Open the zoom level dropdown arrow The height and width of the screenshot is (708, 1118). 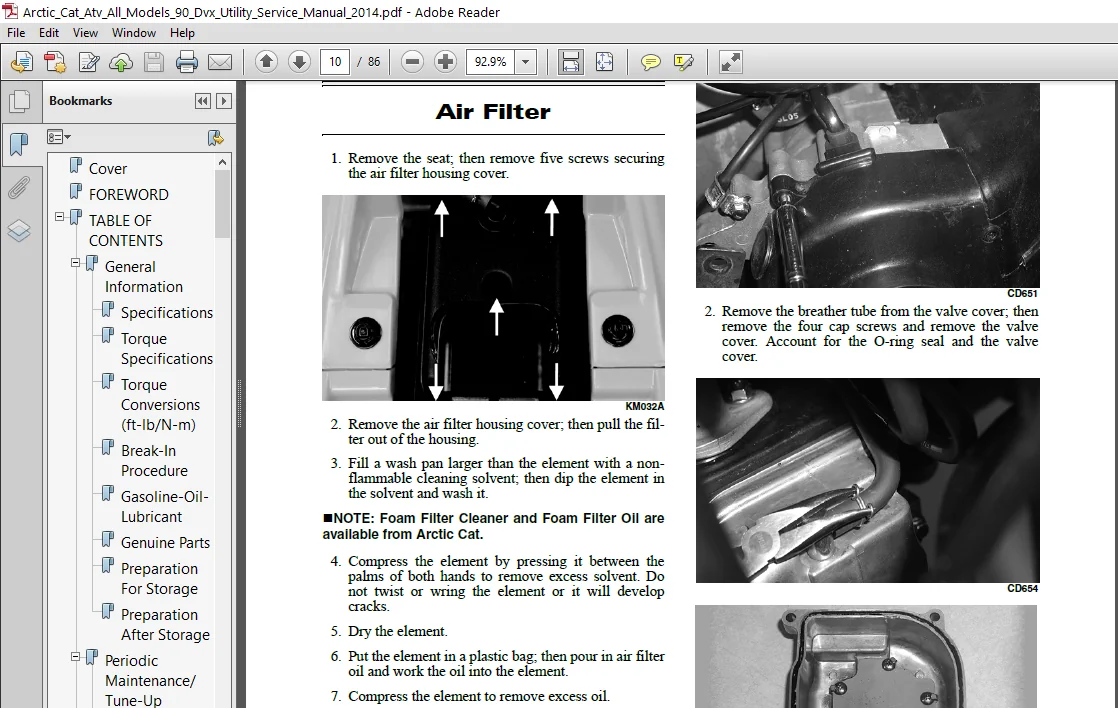click(x=525, y=62)
